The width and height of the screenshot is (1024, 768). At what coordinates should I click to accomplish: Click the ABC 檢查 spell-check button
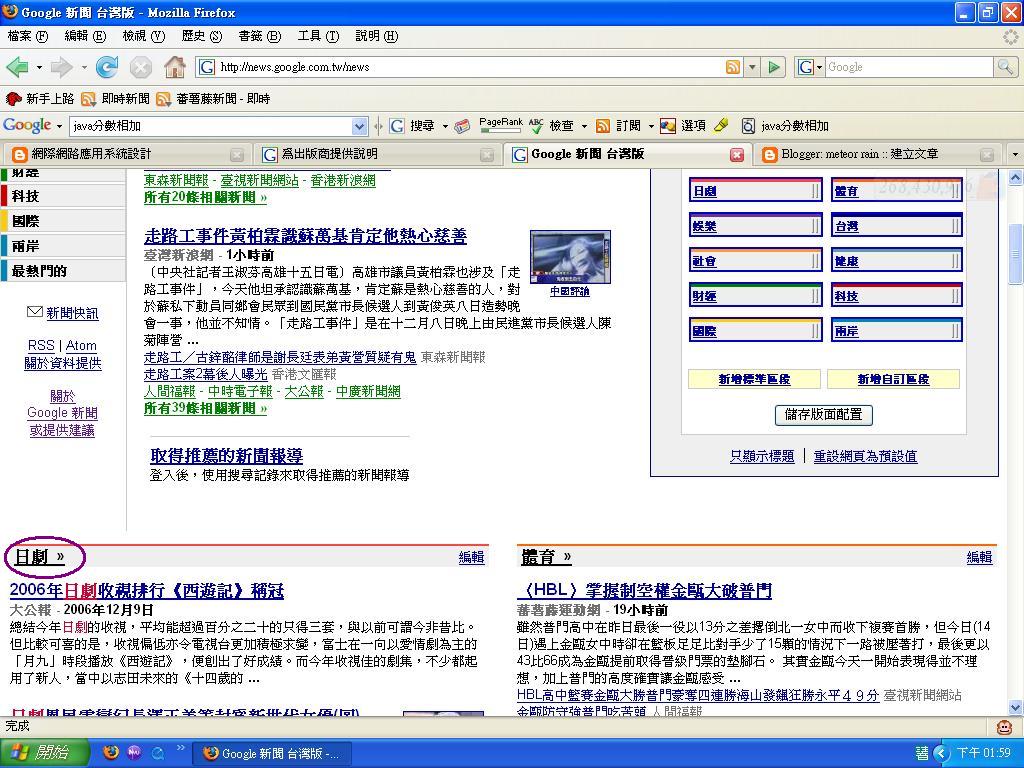click(551, 125)
